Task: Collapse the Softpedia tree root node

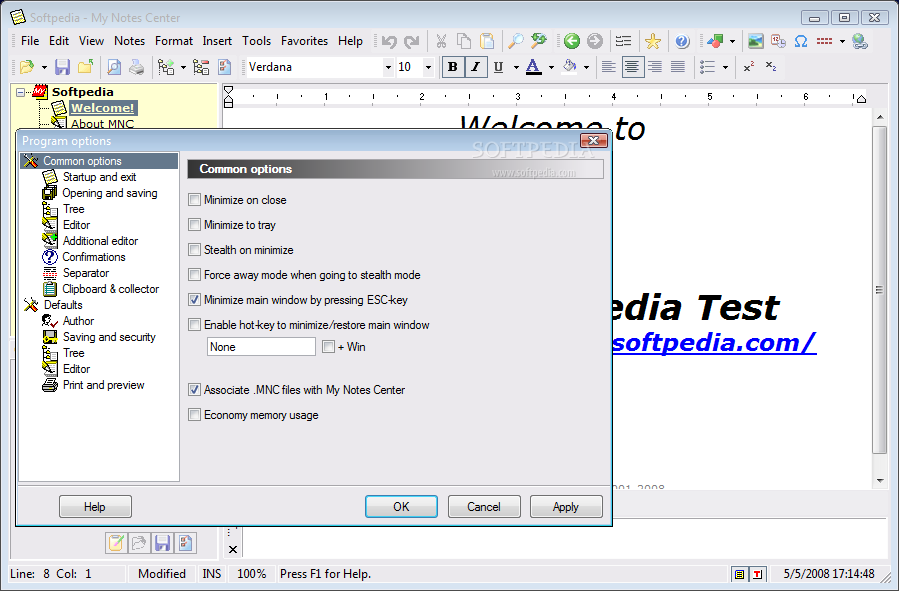Action: (x=21, y=92)
